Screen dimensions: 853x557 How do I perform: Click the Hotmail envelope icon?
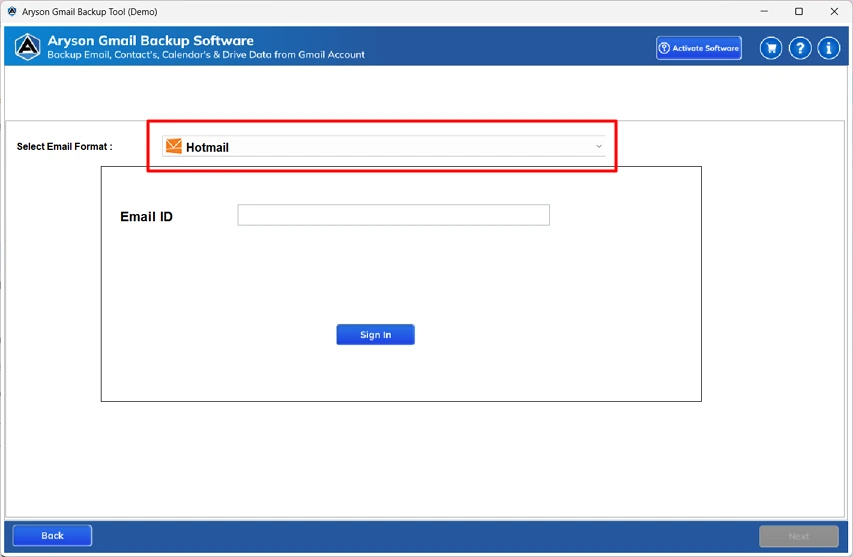174,146
